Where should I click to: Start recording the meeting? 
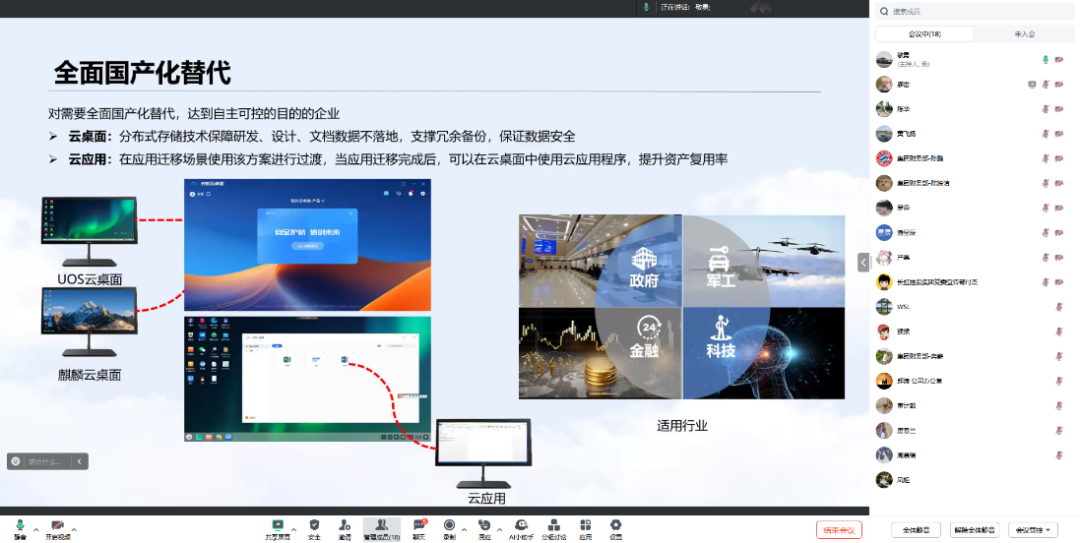449,529
